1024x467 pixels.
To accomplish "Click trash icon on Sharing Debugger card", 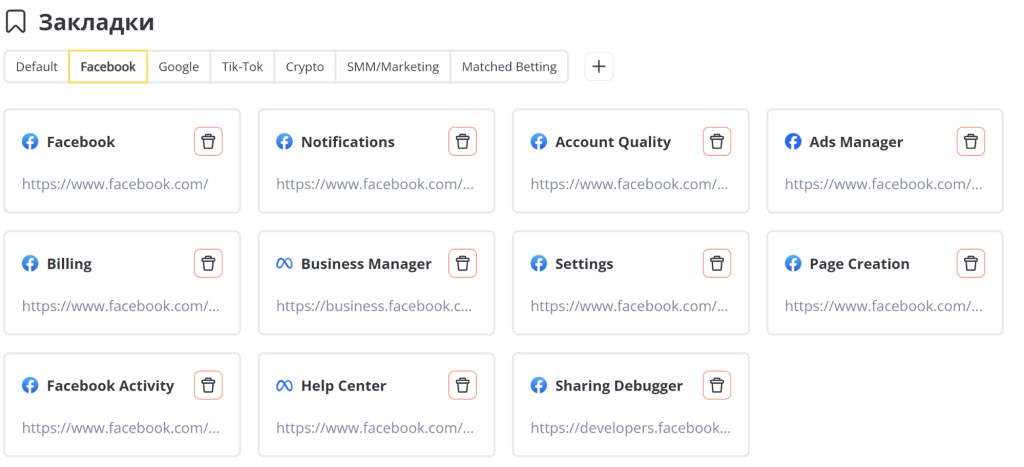I will [717, 385].
